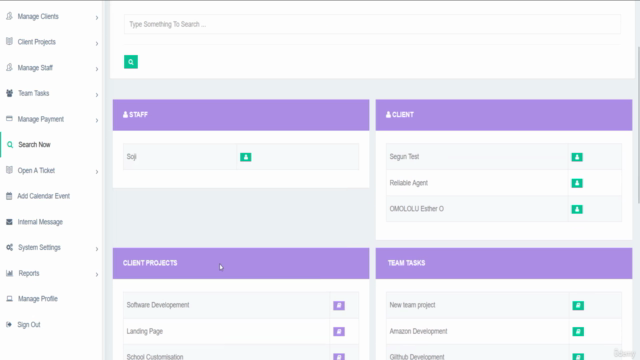Open Manage Clients menu
640x360 pixels.
pos(38,16)
